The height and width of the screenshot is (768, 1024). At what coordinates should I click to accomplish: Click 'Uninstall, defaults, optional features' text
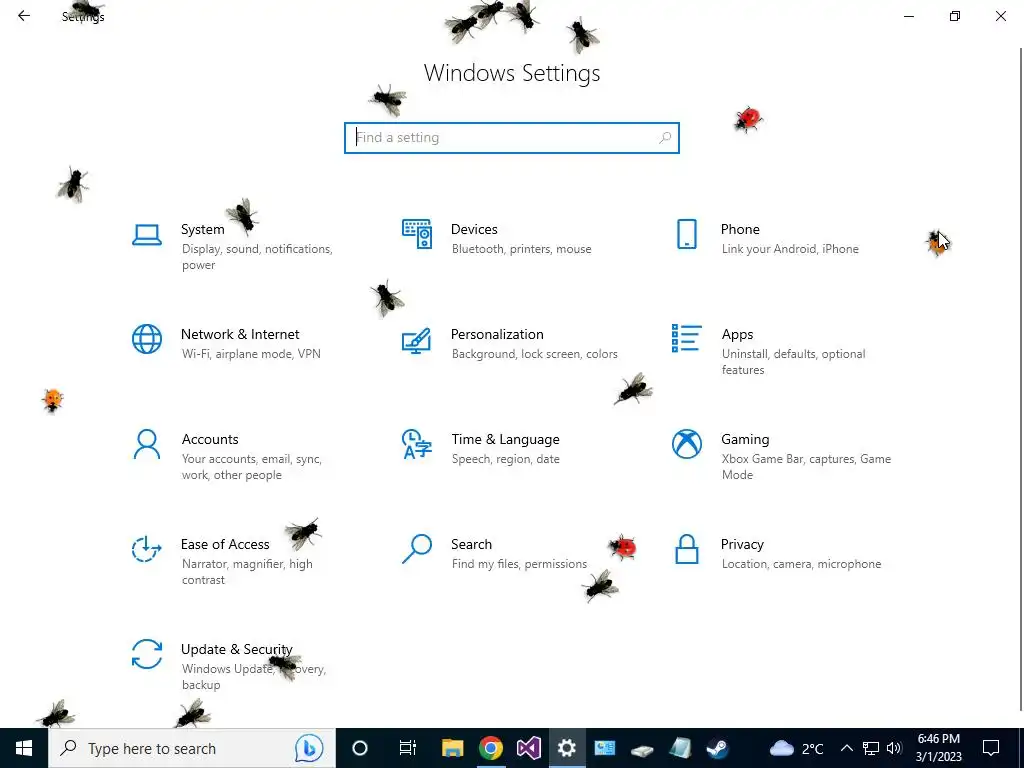click(x=793, y=362)
